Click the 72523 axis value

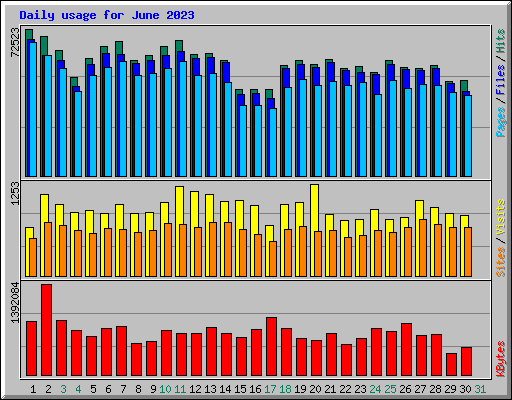(x=15, y=42)
